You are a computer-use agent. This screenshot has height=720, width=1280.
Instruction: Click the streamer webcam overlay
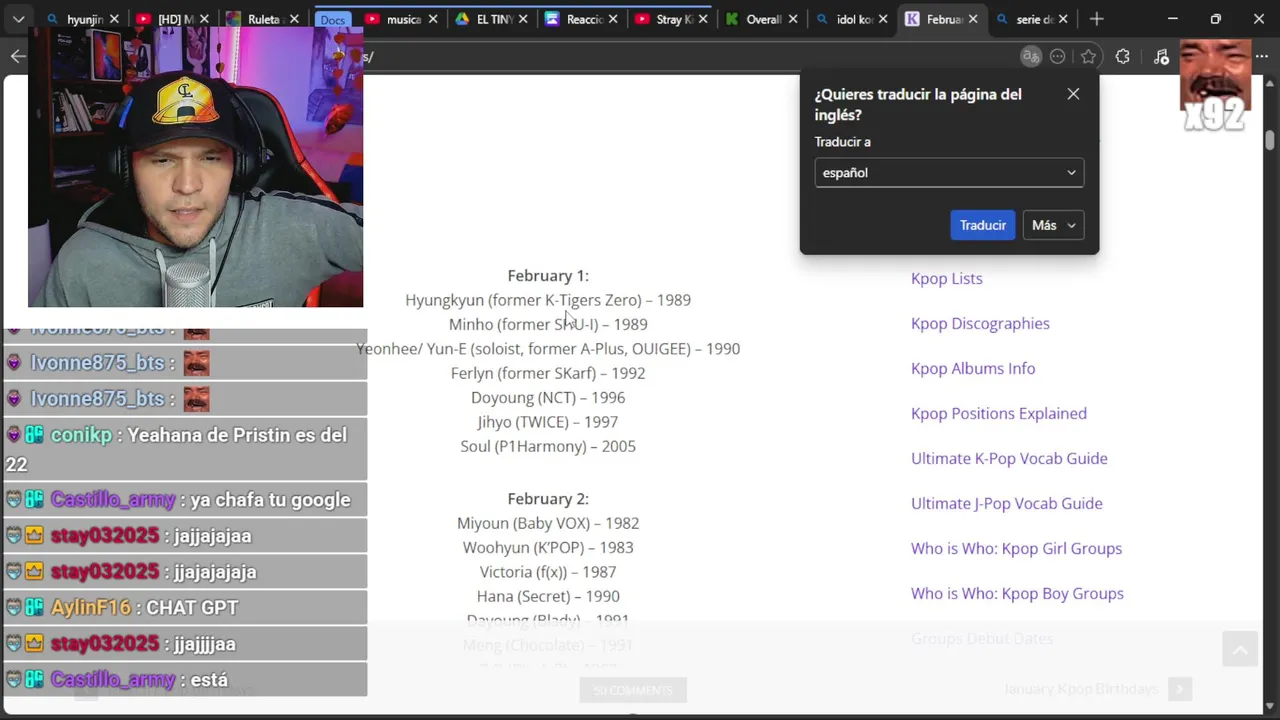195,168
